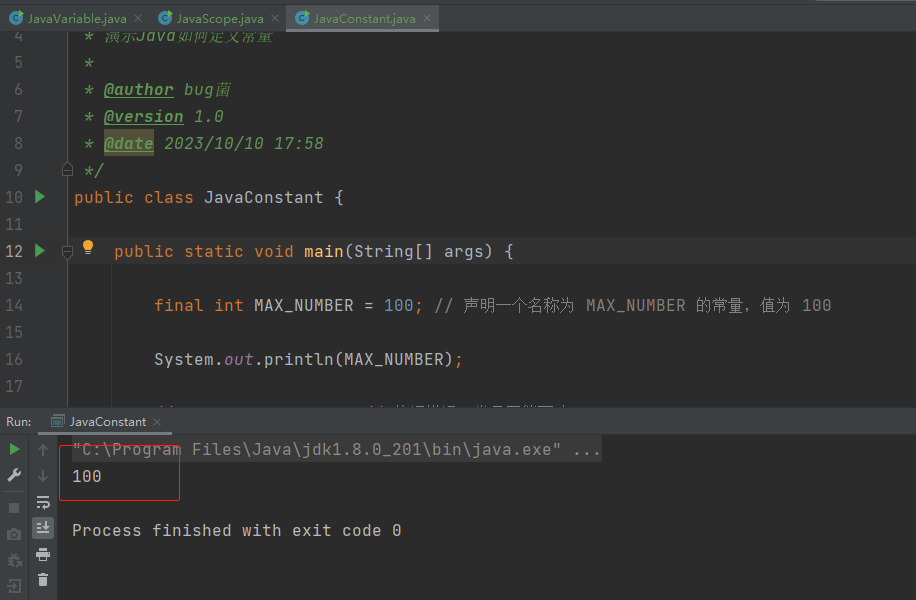Viewport: 916px width, 600px height.
Task: Click line number 16 in gutter
Action: coord(14,359)
